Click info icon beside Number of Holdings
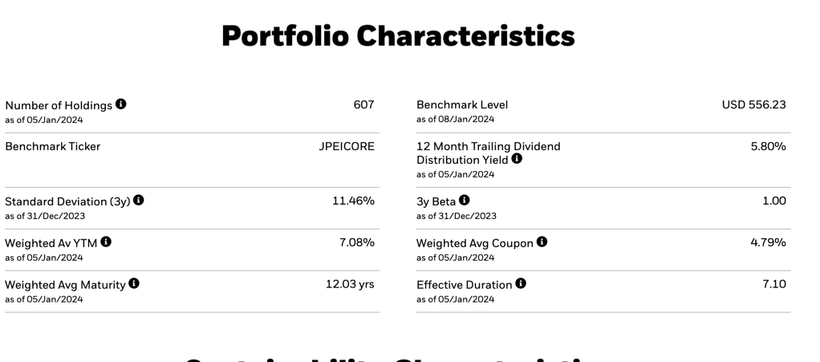Screen dimensions: 820x362 (121, 104)
